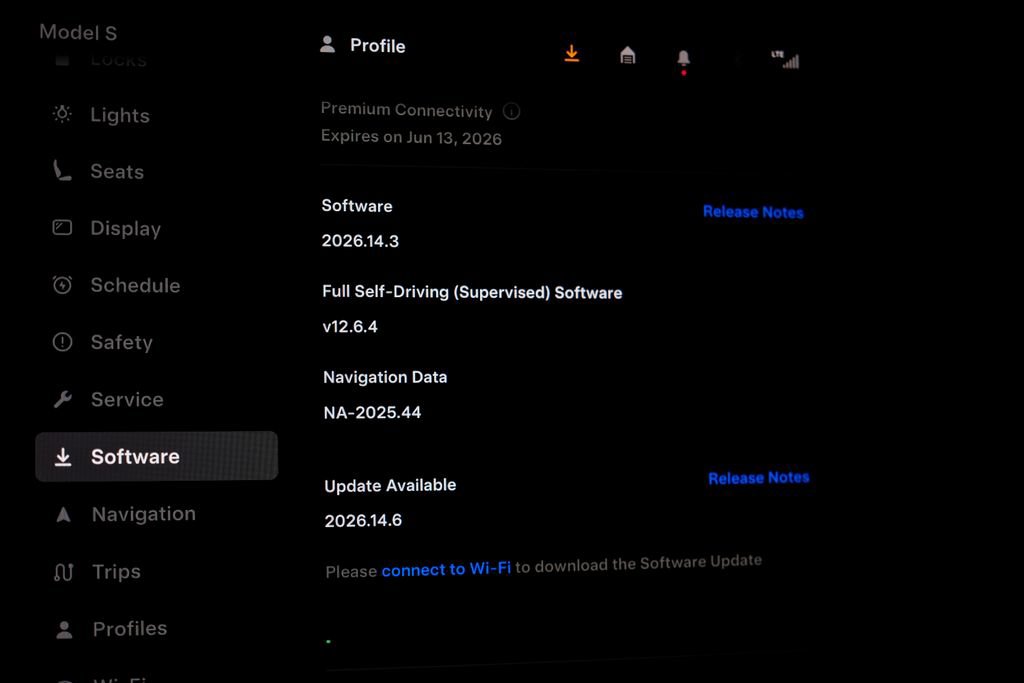Select the Seats icon in sidebar
1024x683 pixels.
(x=62, y=170)
